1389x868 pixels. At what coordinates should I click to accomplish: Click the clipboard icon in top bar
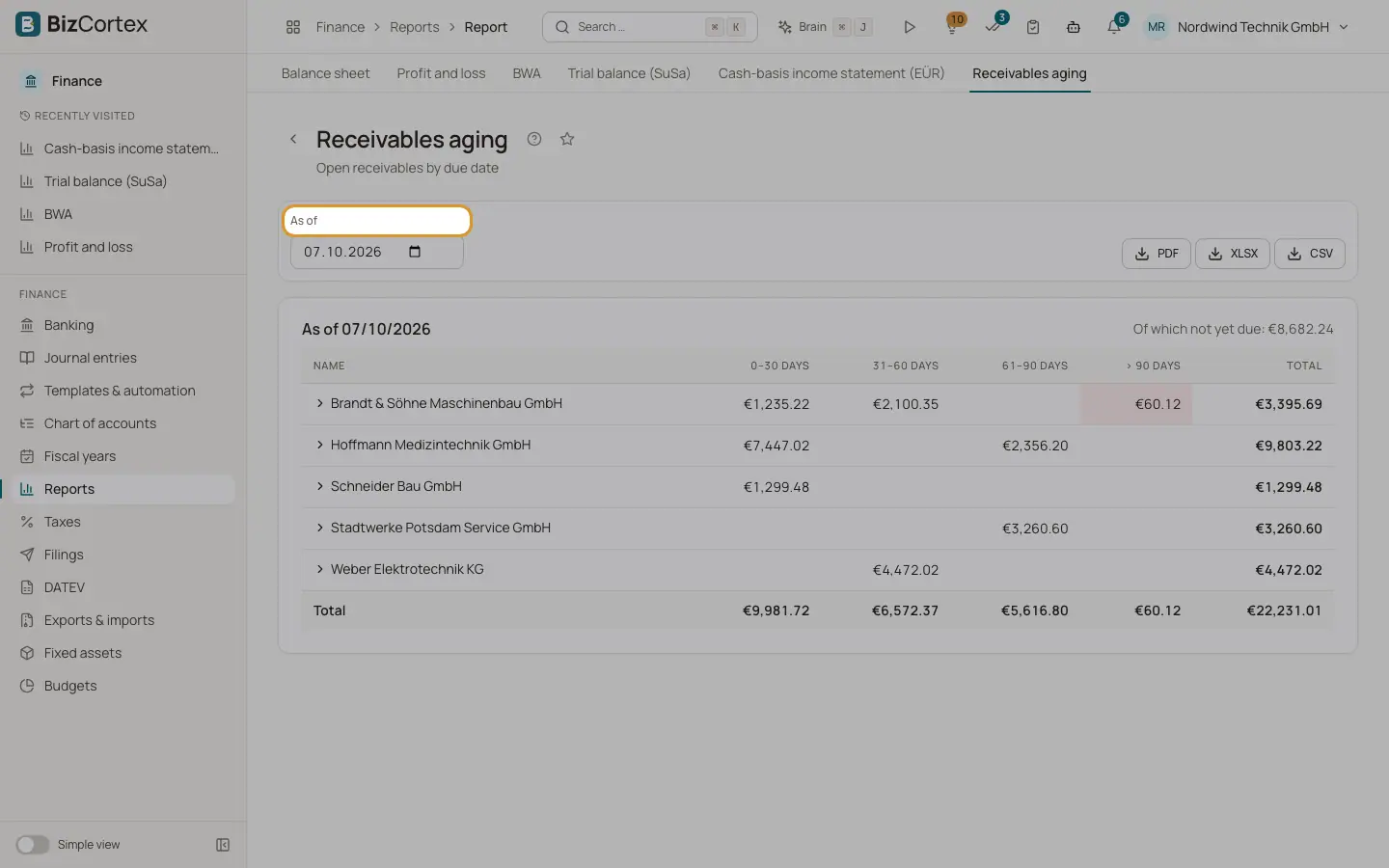pyautogui.click(x=1033, y=27)
